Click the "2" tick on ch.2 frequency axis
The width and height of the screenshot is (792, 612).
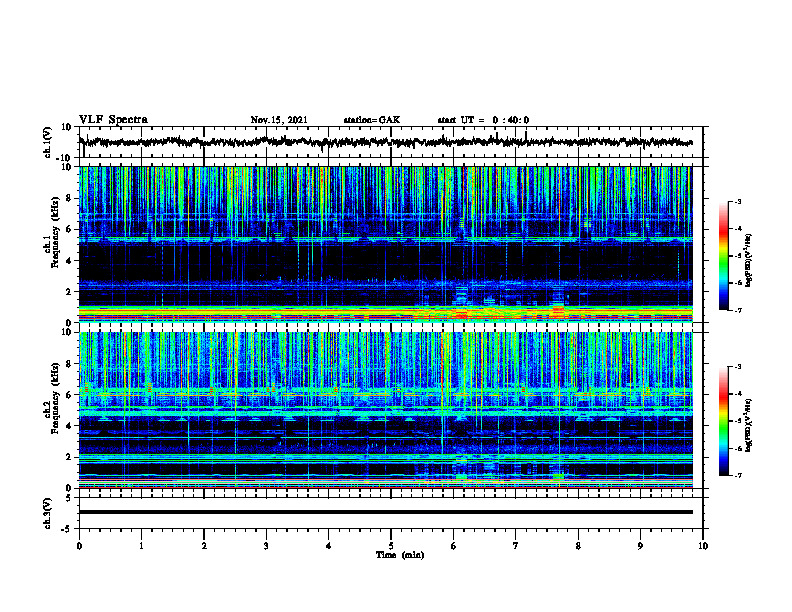pos(68,457)
